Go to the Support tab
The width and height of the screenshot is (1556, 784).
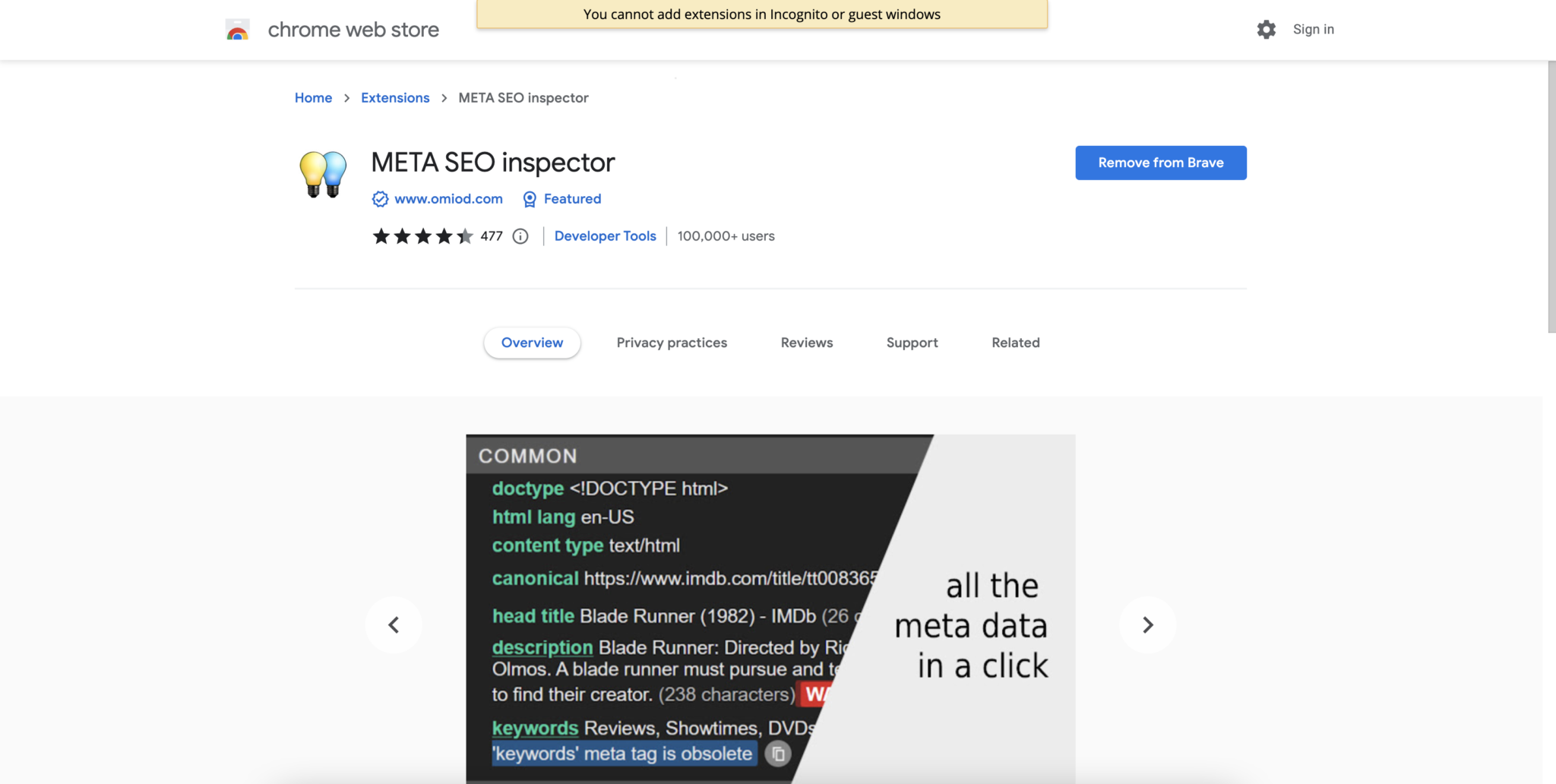[x=912, y=343]
